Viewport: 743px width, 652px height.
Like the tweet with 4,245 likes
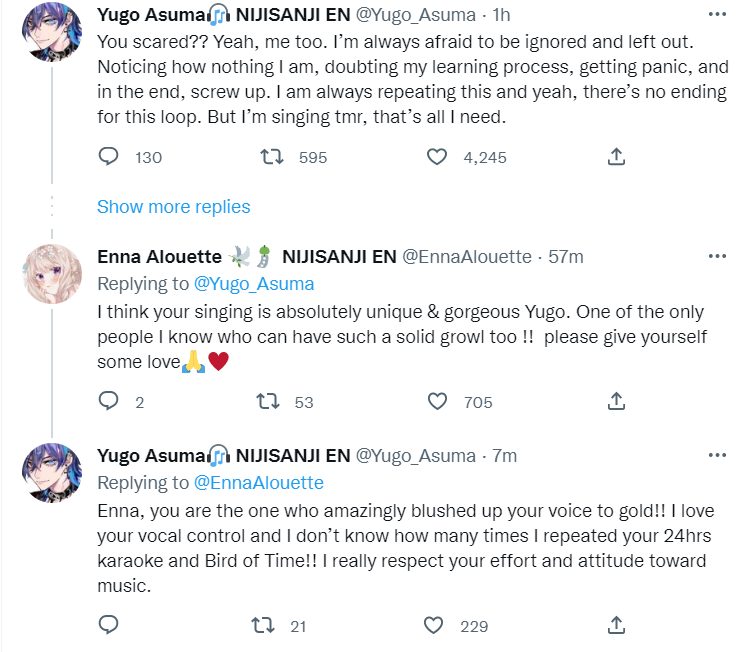tap(436, 157)
